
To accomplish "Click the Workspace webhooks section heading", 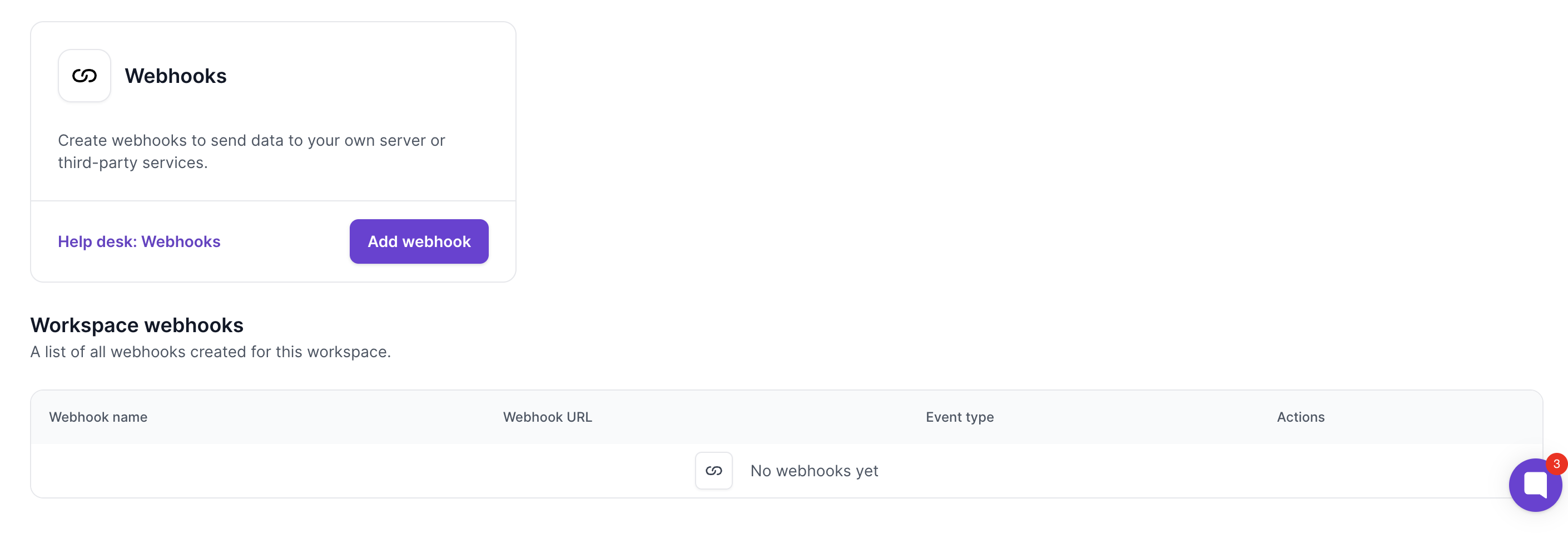I will coord(137,325).
